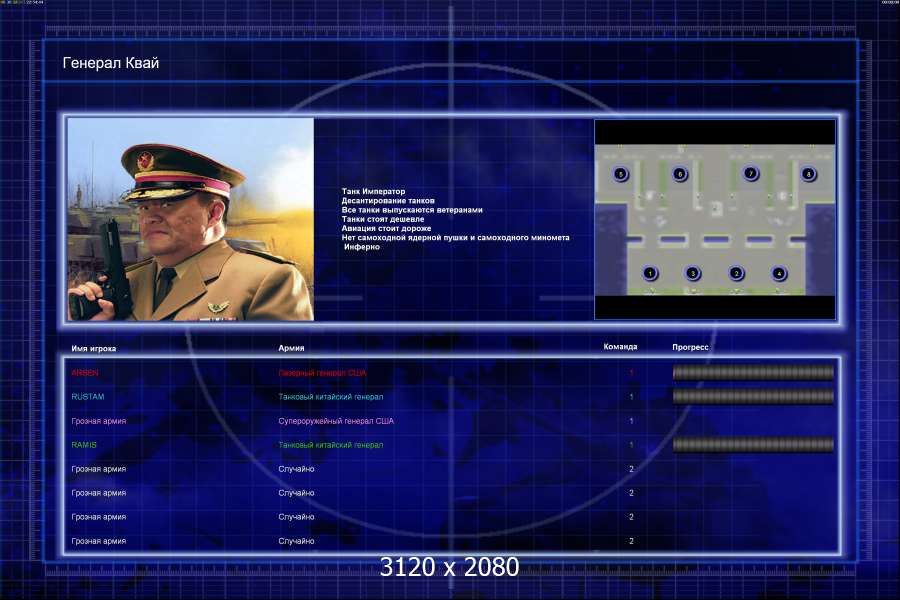900x600 pixels.
Task: Click RUSTAM's loading progress bar
Action: tap(753, 396)
